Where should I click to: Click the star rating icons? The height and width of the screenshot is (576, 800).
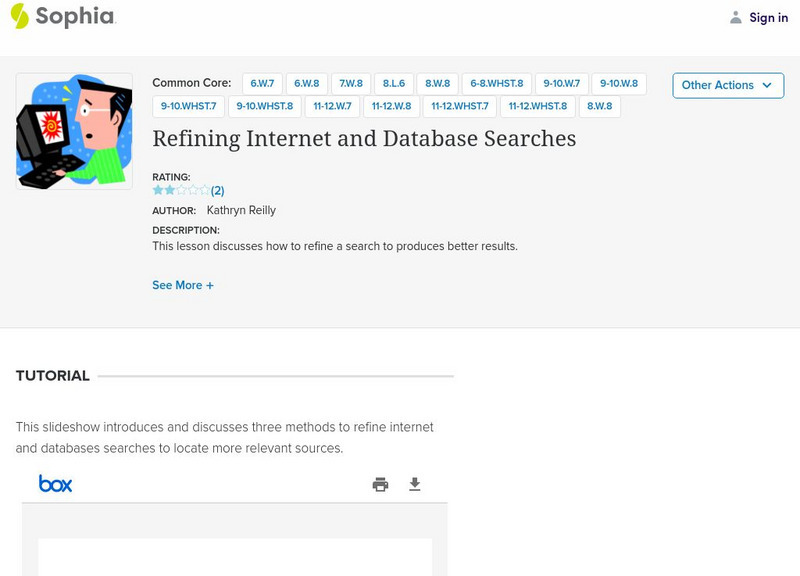pyautogui.click(x=181, y=190)
